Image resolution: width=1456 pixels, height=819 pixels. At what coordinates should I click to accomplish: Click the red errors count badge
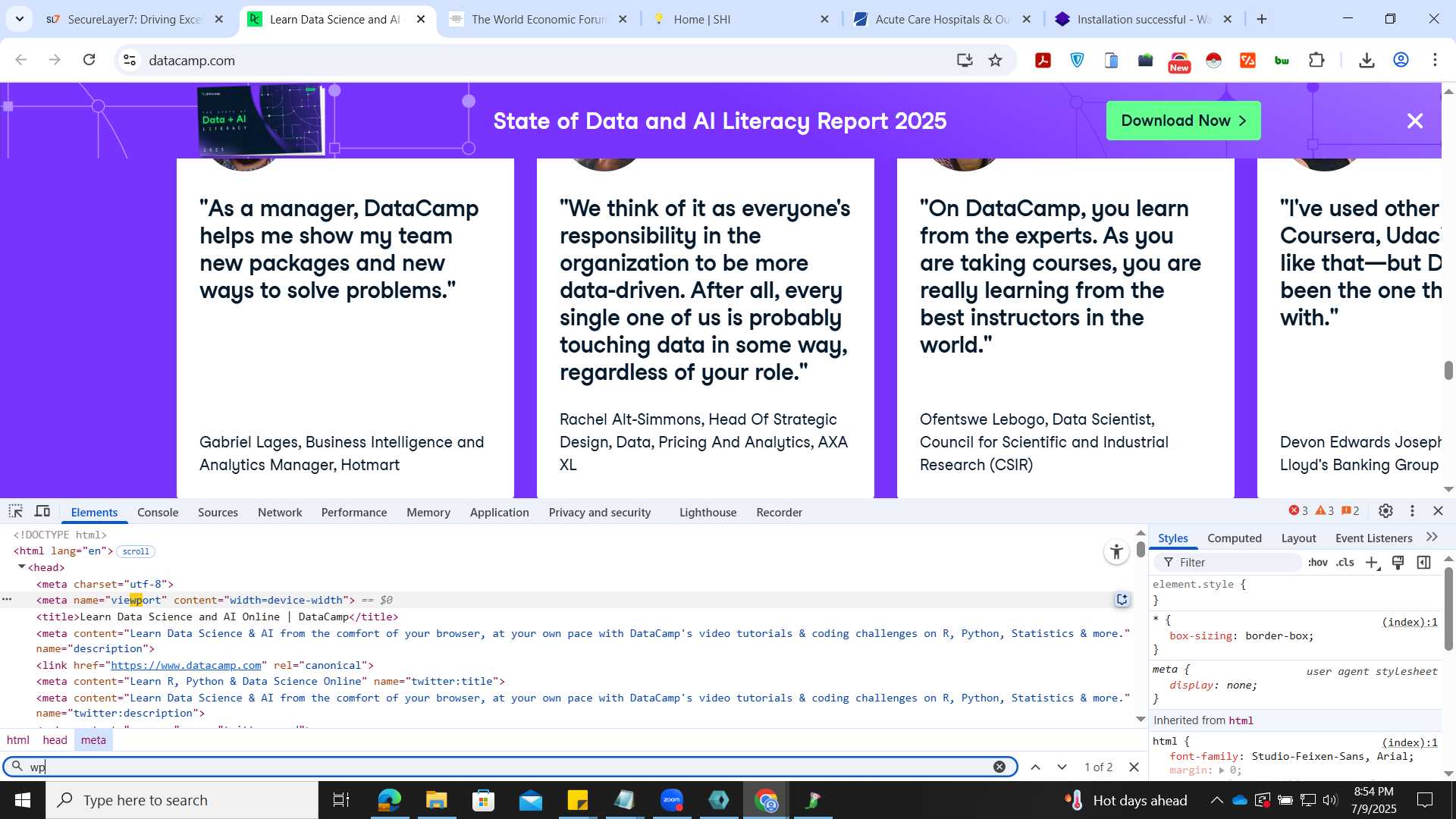click(x=1298, y=511)
